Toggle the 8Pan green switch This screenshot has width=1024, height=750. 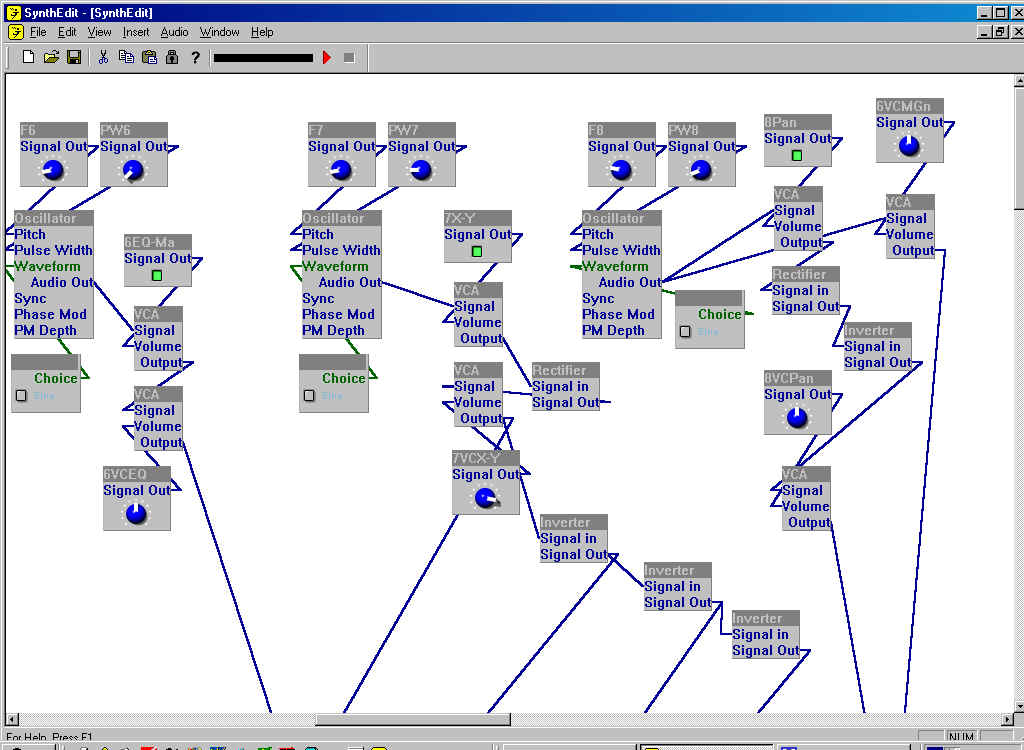(x=797, y=155)
